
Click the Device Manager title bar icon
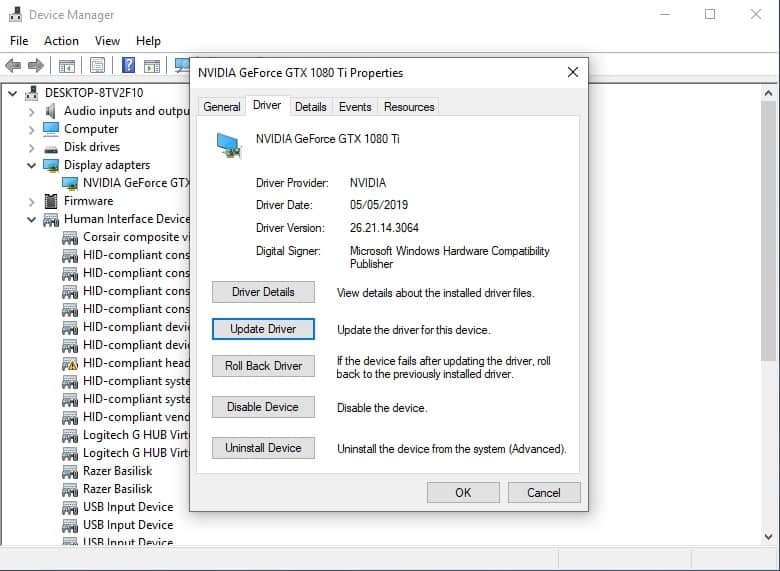[15, 14]
